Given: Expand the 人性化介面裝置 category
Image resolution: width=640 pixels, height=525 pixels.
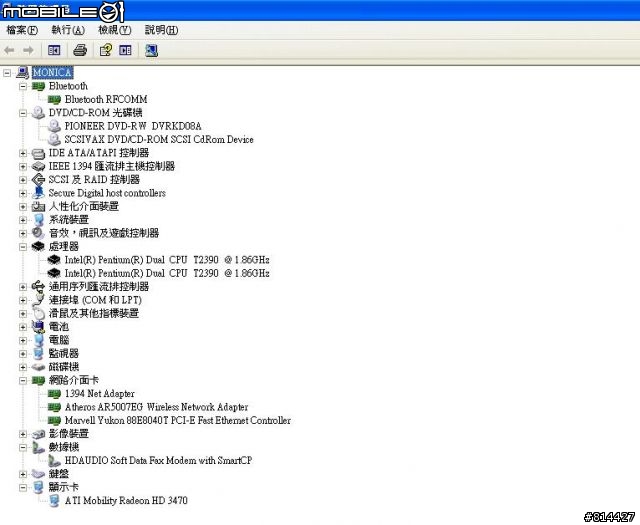Looking at the screenshot, I should [23, 207].
